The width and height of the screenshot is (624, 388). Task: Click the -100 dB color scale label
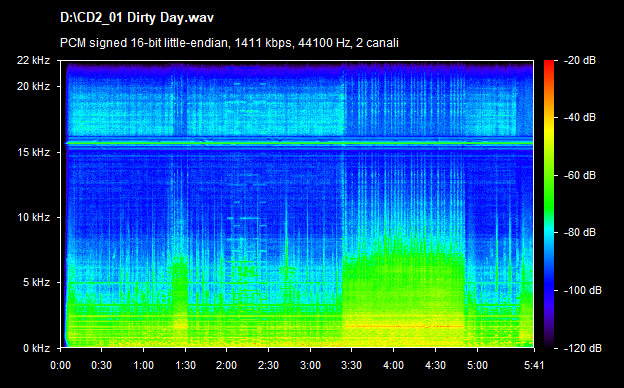coord(583,291)
